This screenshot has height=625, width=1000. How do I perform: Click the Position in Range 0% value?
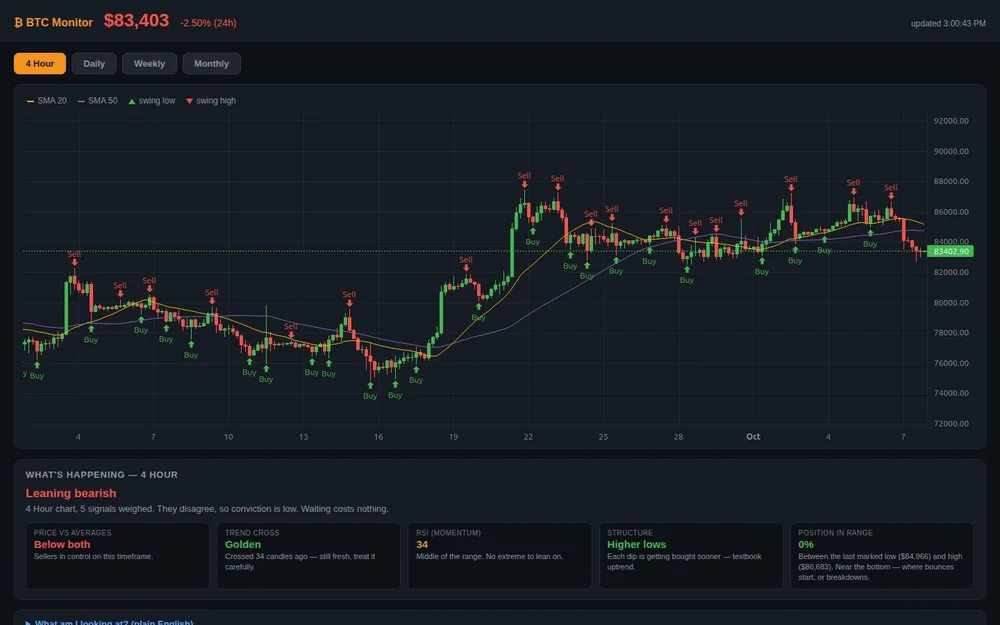805,545
